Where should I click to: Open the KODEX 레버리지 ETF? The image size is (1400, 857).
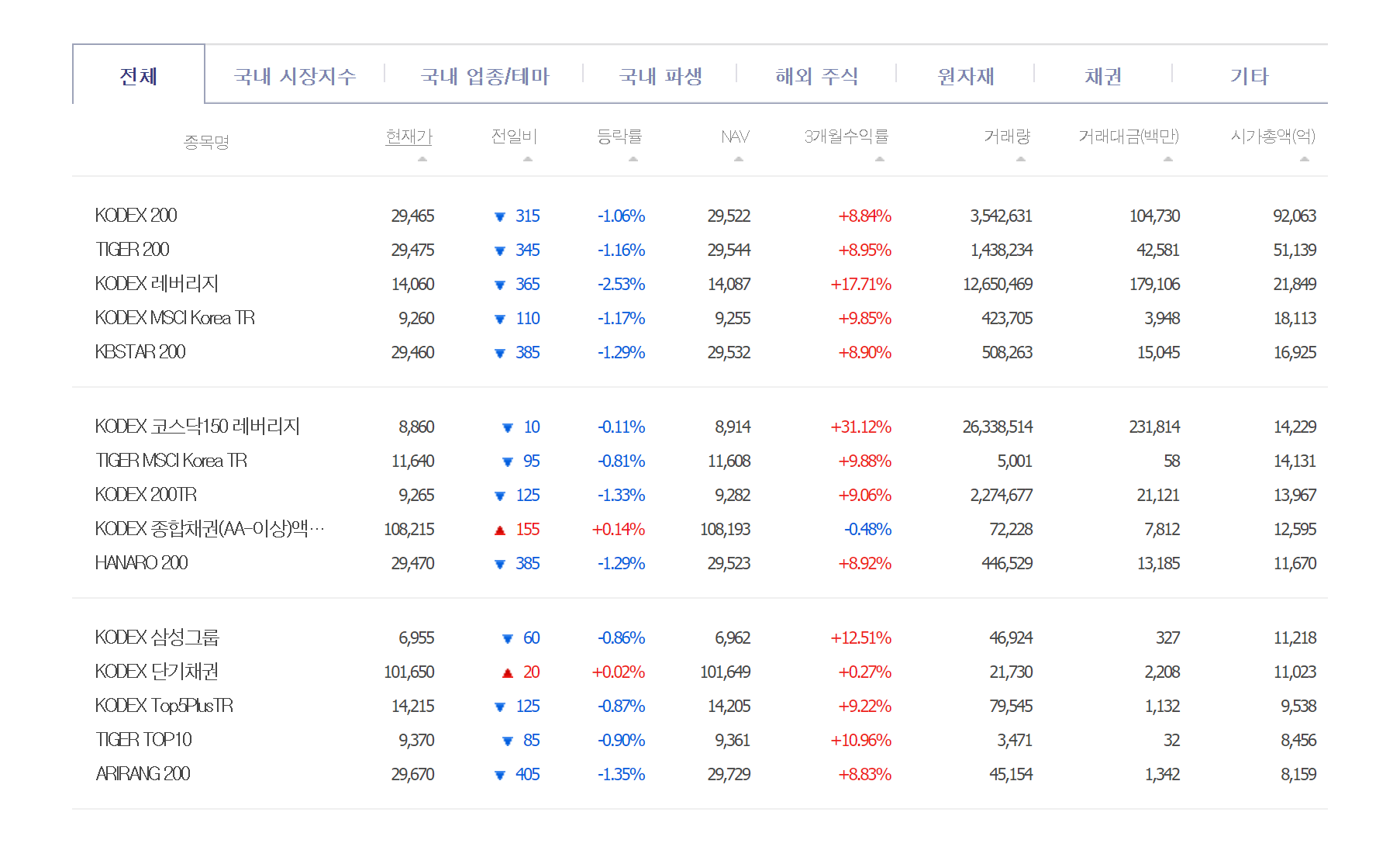click(x=157, y=284)
